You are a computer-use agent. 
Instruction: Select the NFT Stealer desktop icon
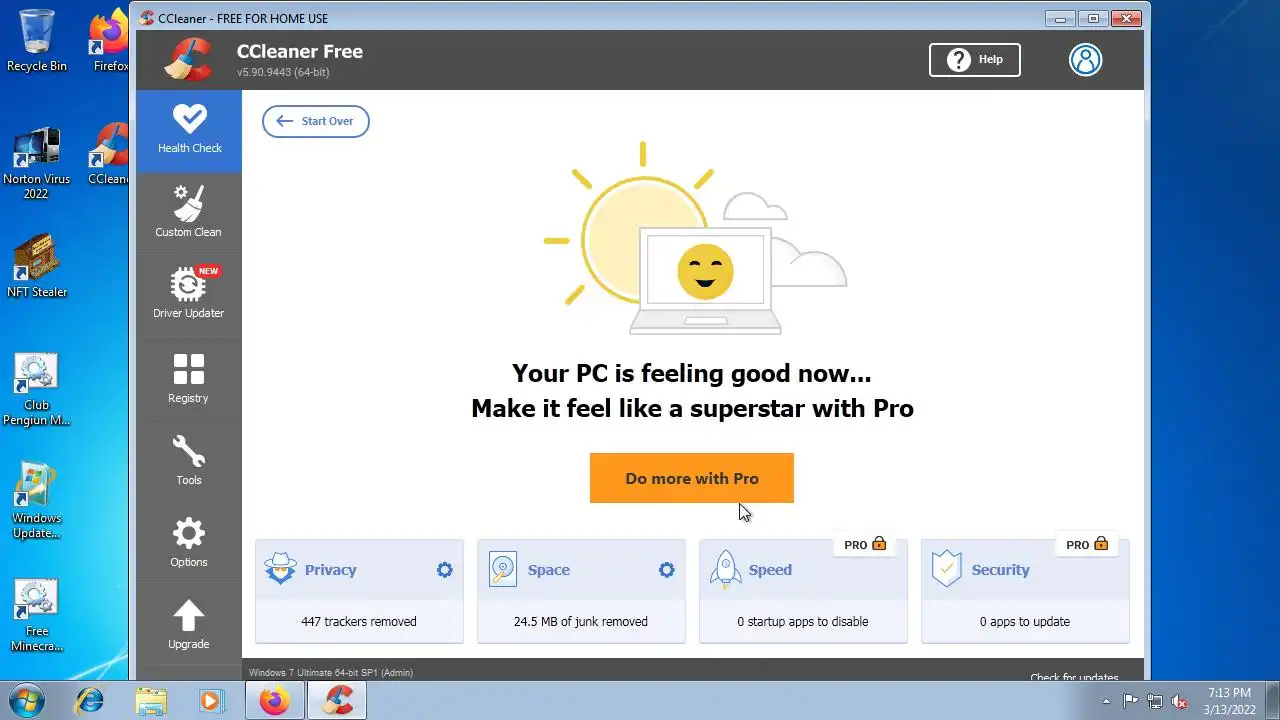[37, 267]
